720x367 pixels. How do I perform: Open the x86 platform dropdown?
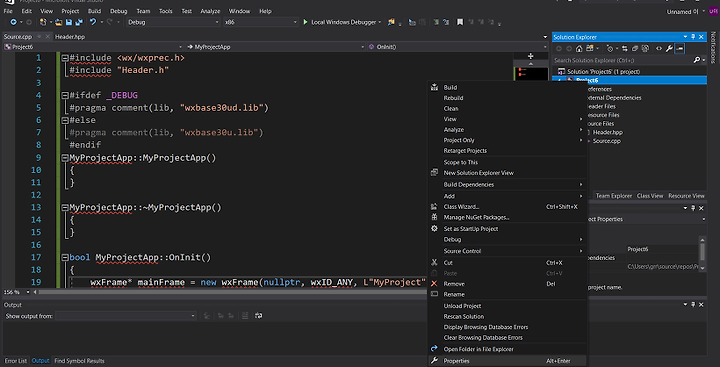(261, 22)
